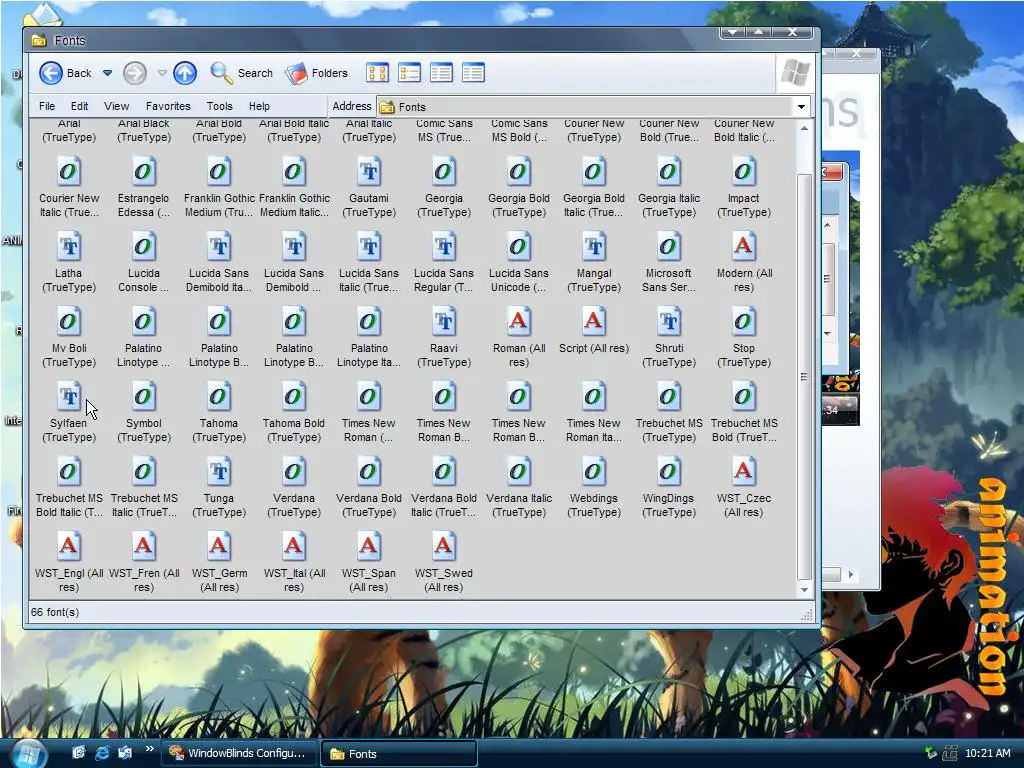
Task: Open the Edit menu
Action: (80, 106)
